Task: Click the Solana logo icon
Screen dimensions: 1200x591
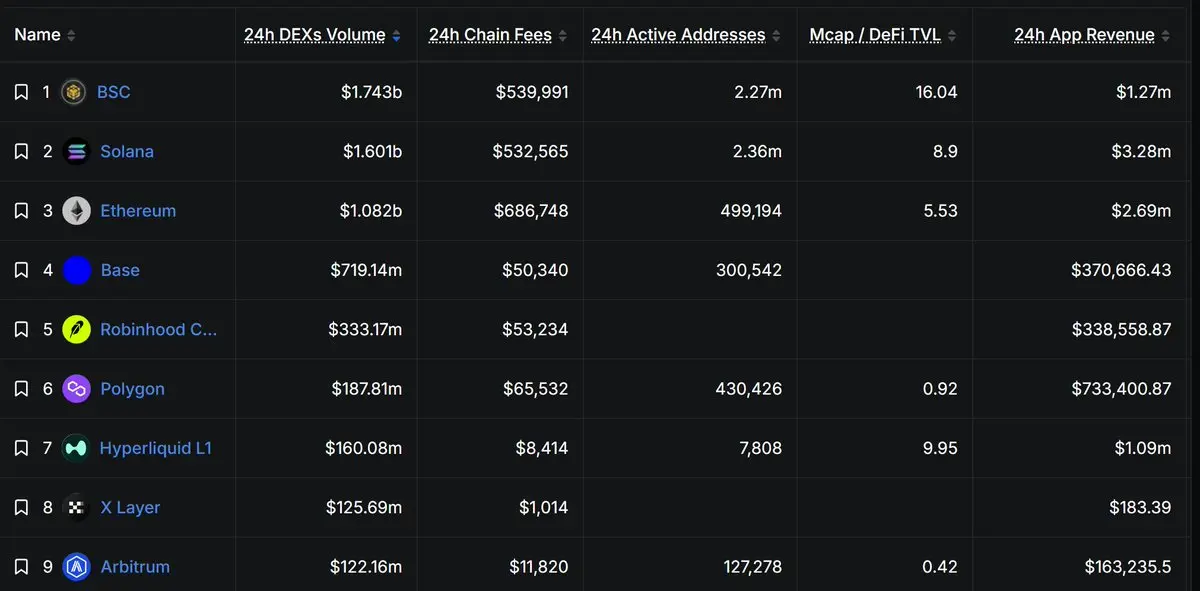Action: pos(76,152)
